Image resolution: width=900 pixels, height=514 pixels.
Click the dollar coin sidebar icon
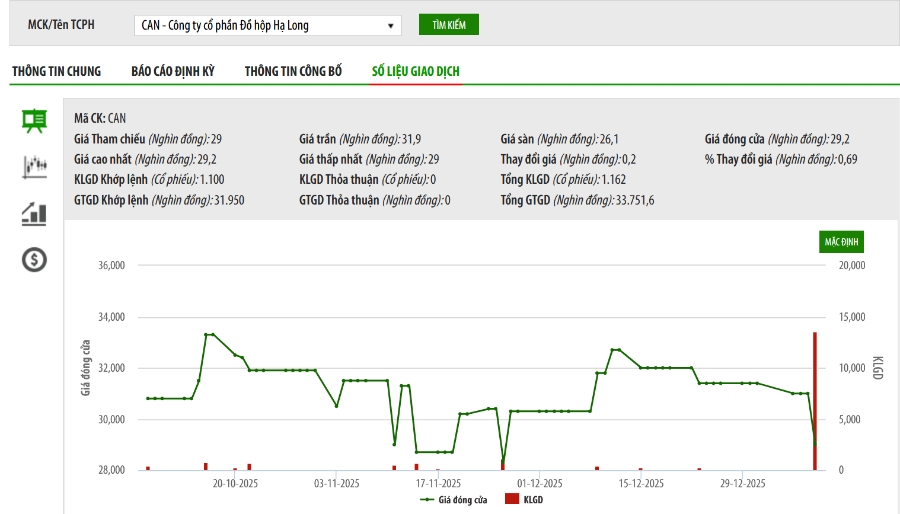[x=34, y=260]
